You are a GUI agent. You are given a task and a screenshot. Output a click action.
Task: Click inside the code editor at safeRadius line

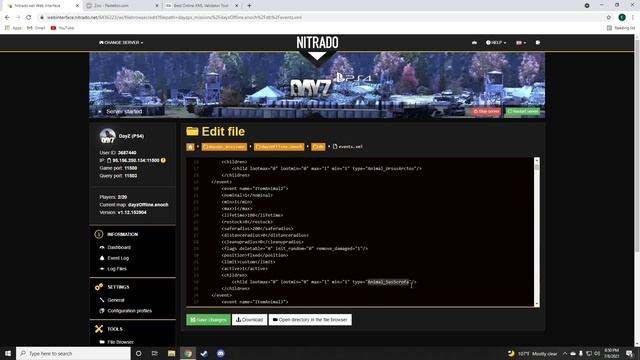click(x=257, y=229)
